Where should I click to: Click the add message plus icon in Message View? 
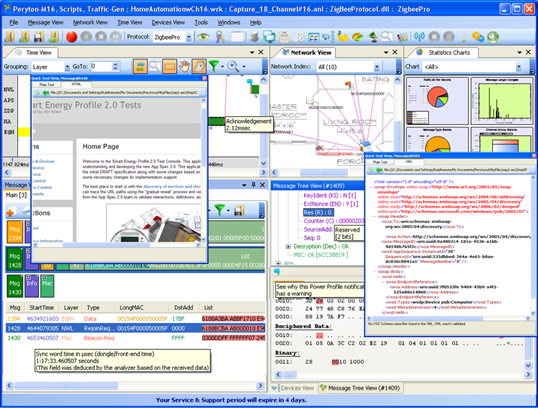[11, 211]
